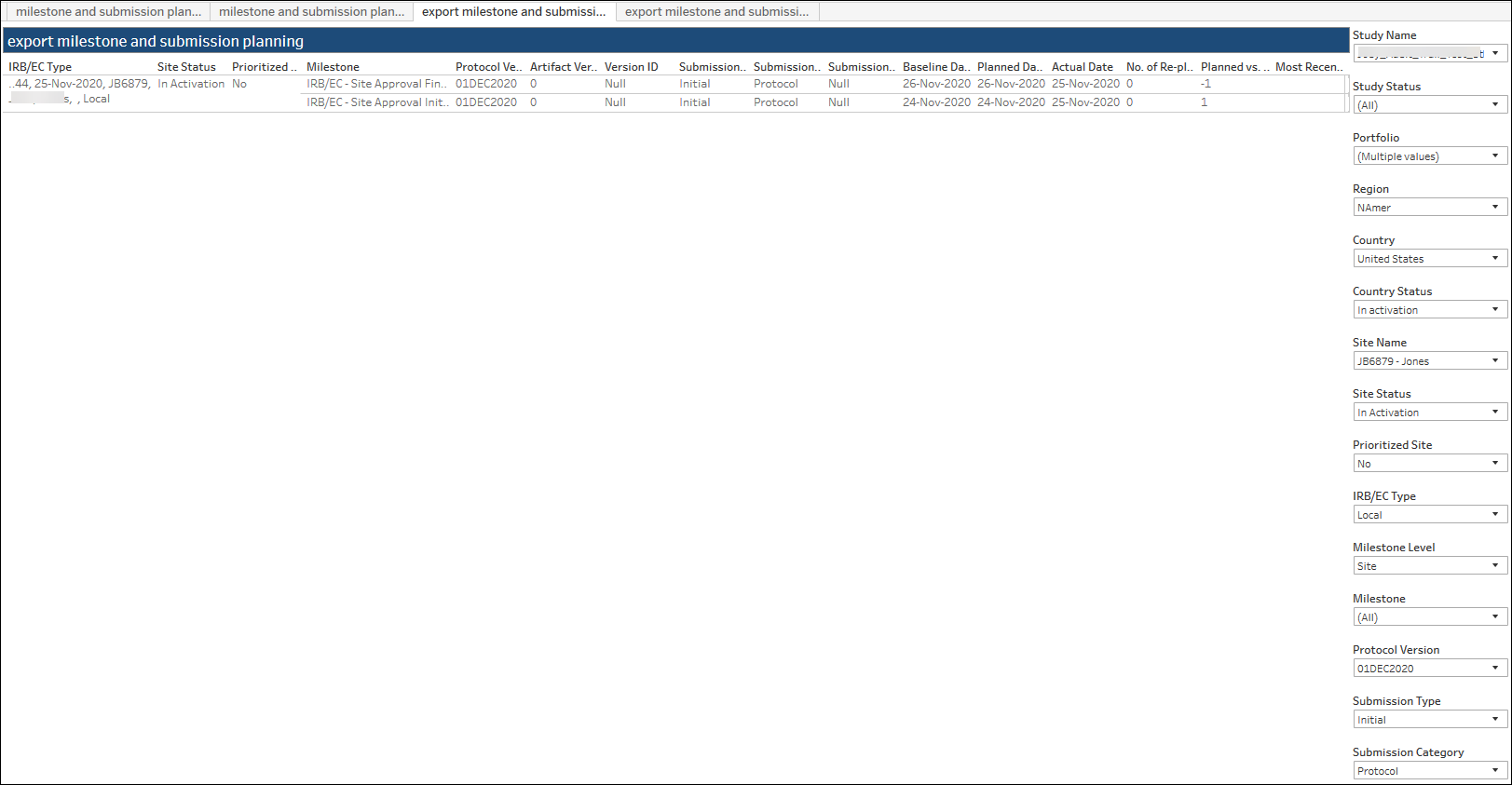1512x785 pixels.
Task: Open the IRB/EC Type Local dropdown
Action: click(x=1430, y=515)
